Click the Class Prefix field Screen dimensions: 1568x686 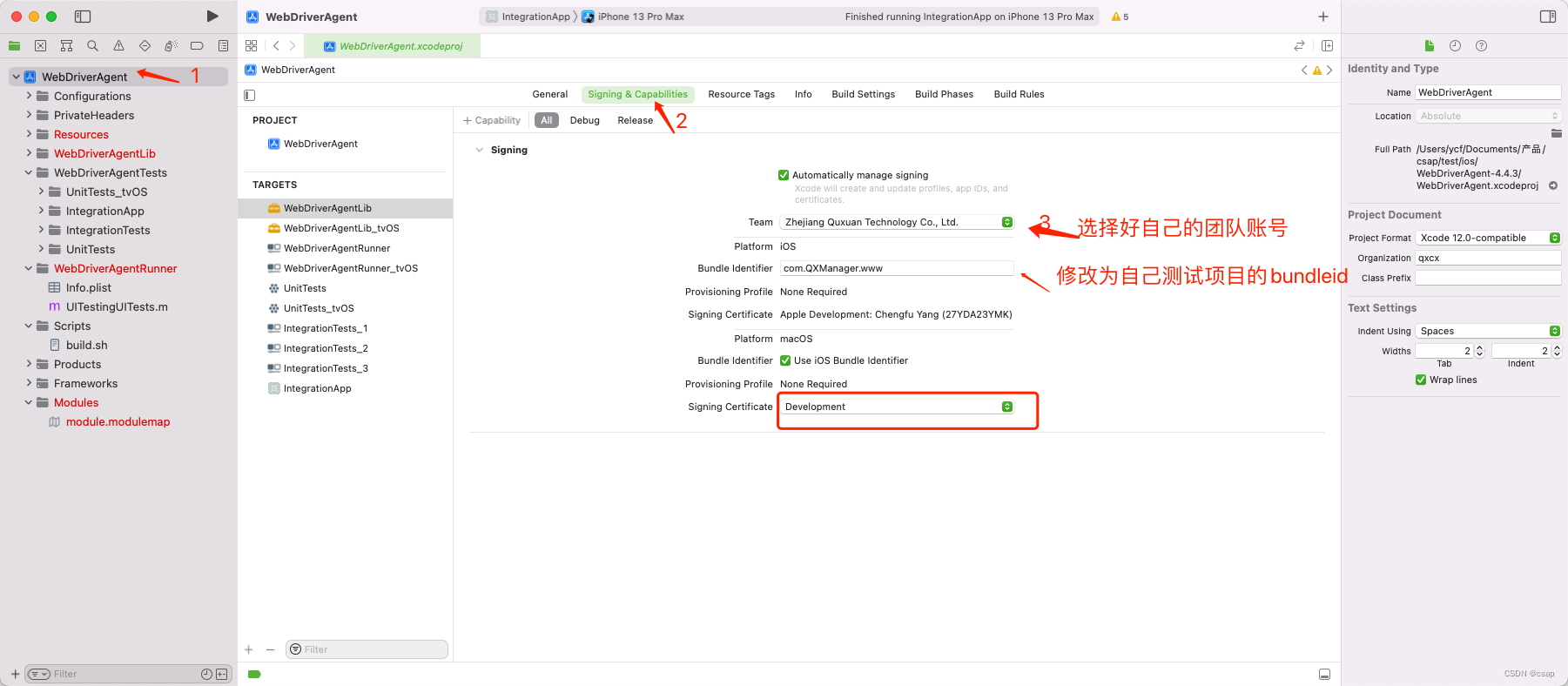point(1488,278)
